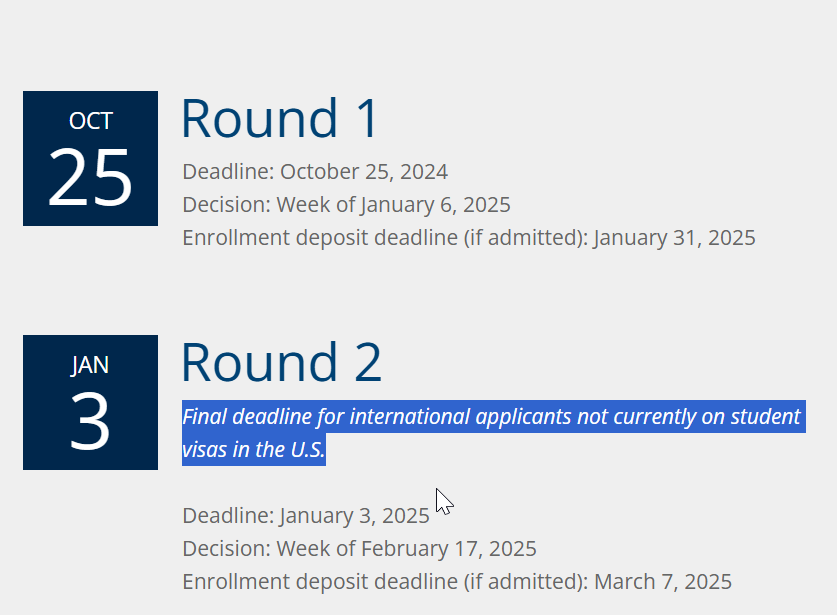This screenshot has height=615, width=837.
Task: Click the Decision: Week of January 6 line
Action: tap(346, 205)
